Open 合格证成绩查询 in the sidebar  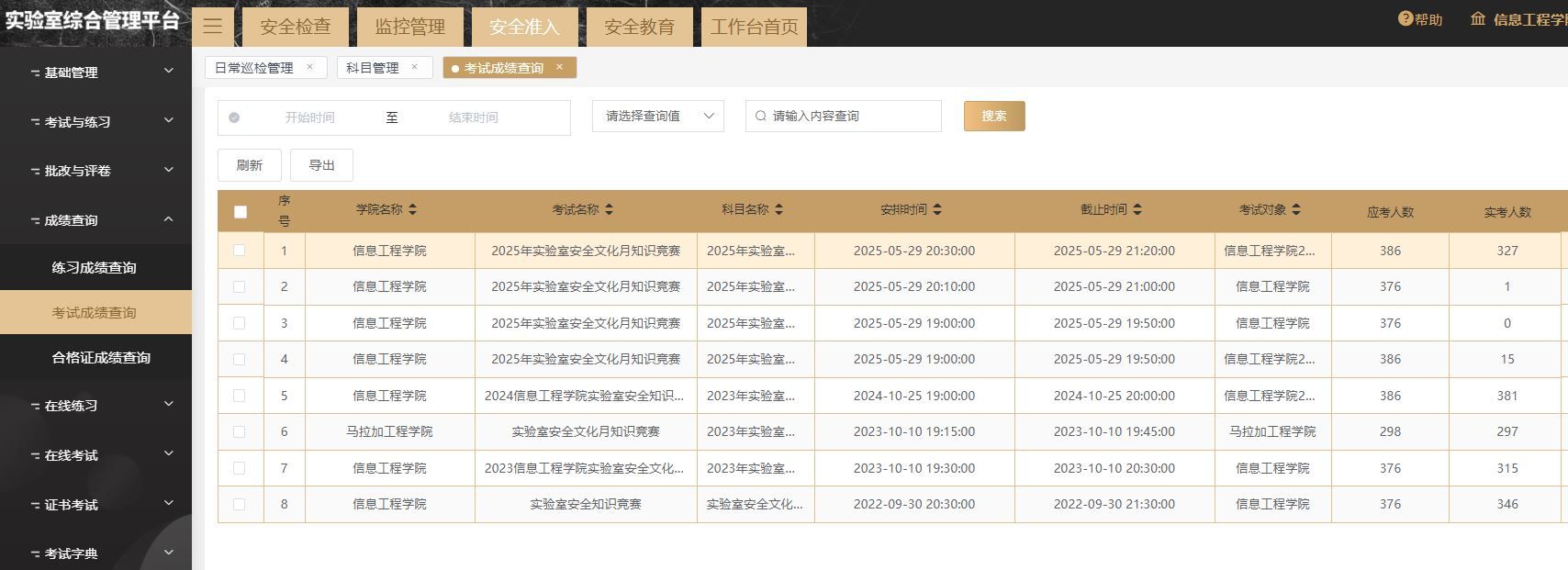pos(101,358)
